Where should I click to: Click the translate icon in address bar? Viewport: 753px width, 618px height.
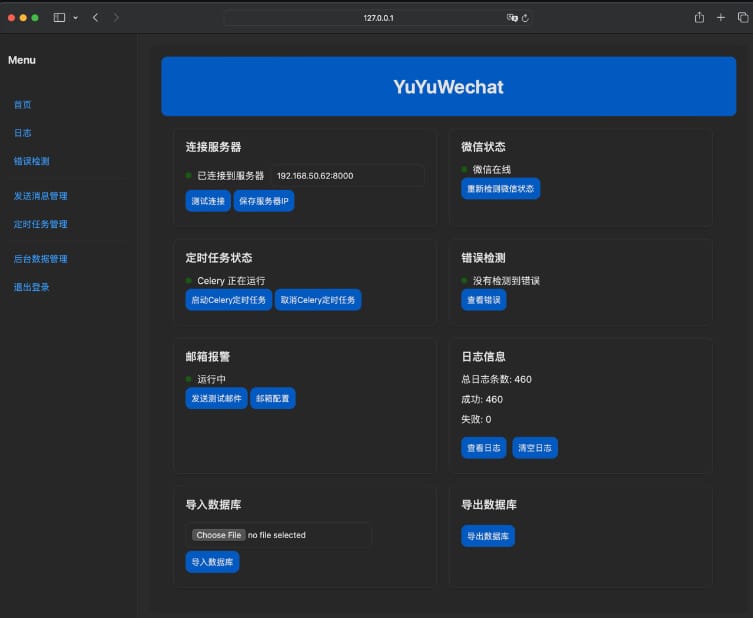tap(512, 18)
